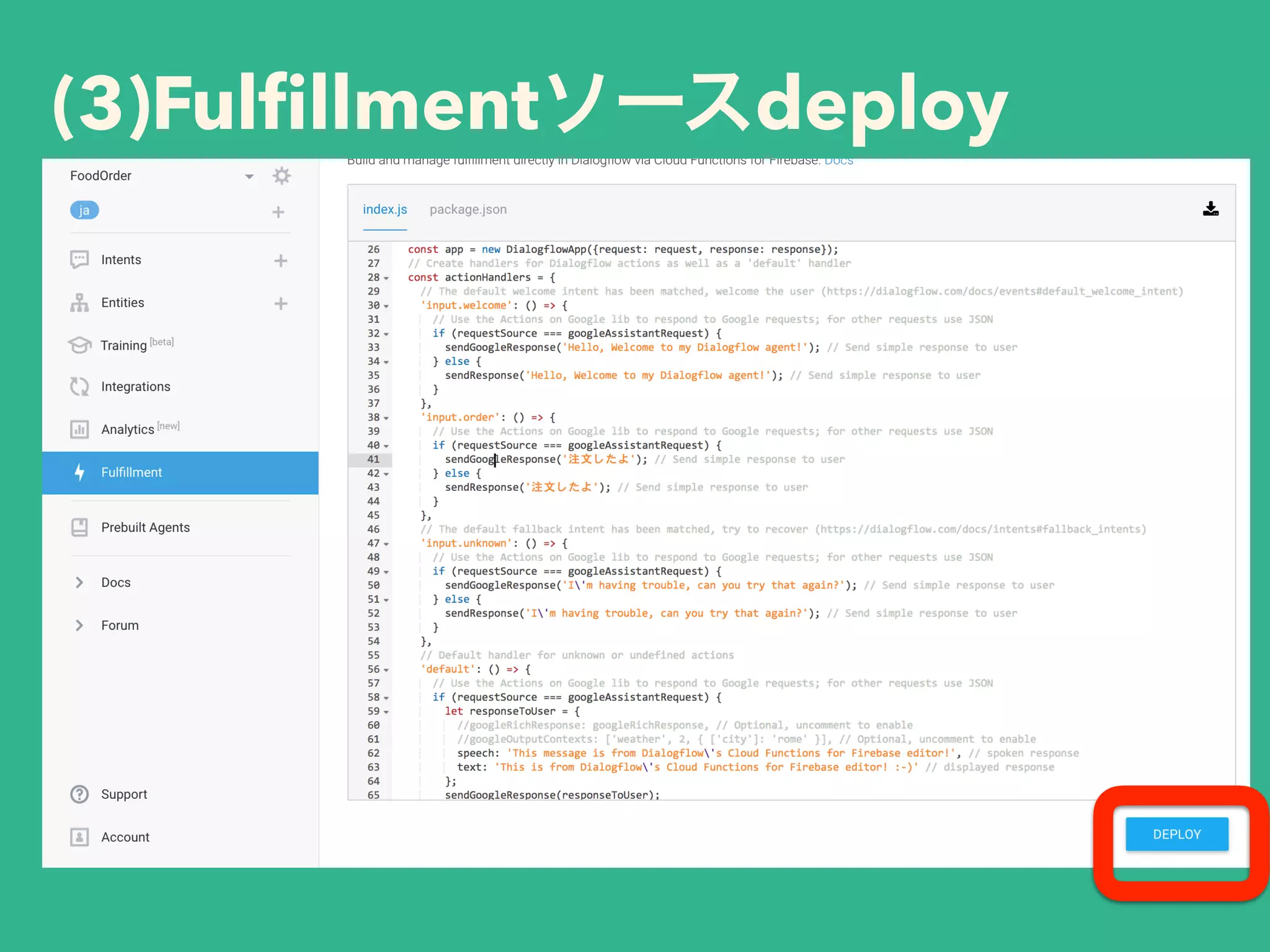1270x952 pixels.
Task: Click the Support question mark icon
Action: (79, 794)
